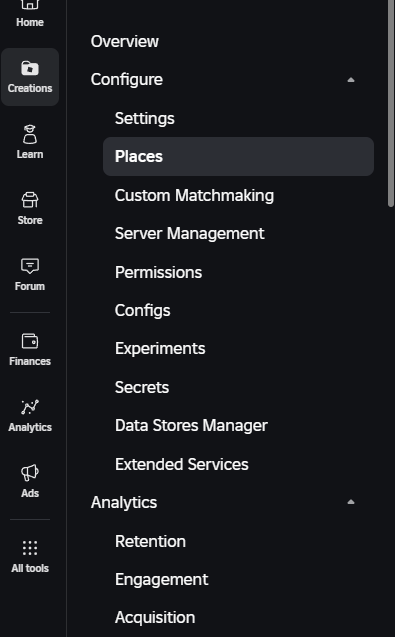This screenshot has width=395, height=637.
Task: View Retention analytics
Action: [150, 541]
